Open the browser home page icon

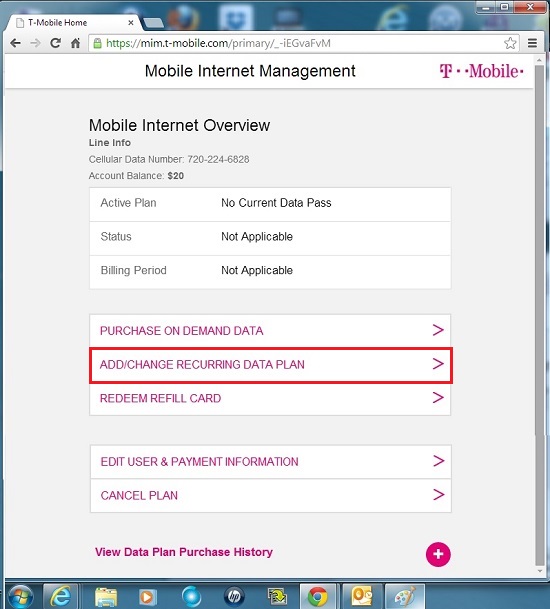75,43
